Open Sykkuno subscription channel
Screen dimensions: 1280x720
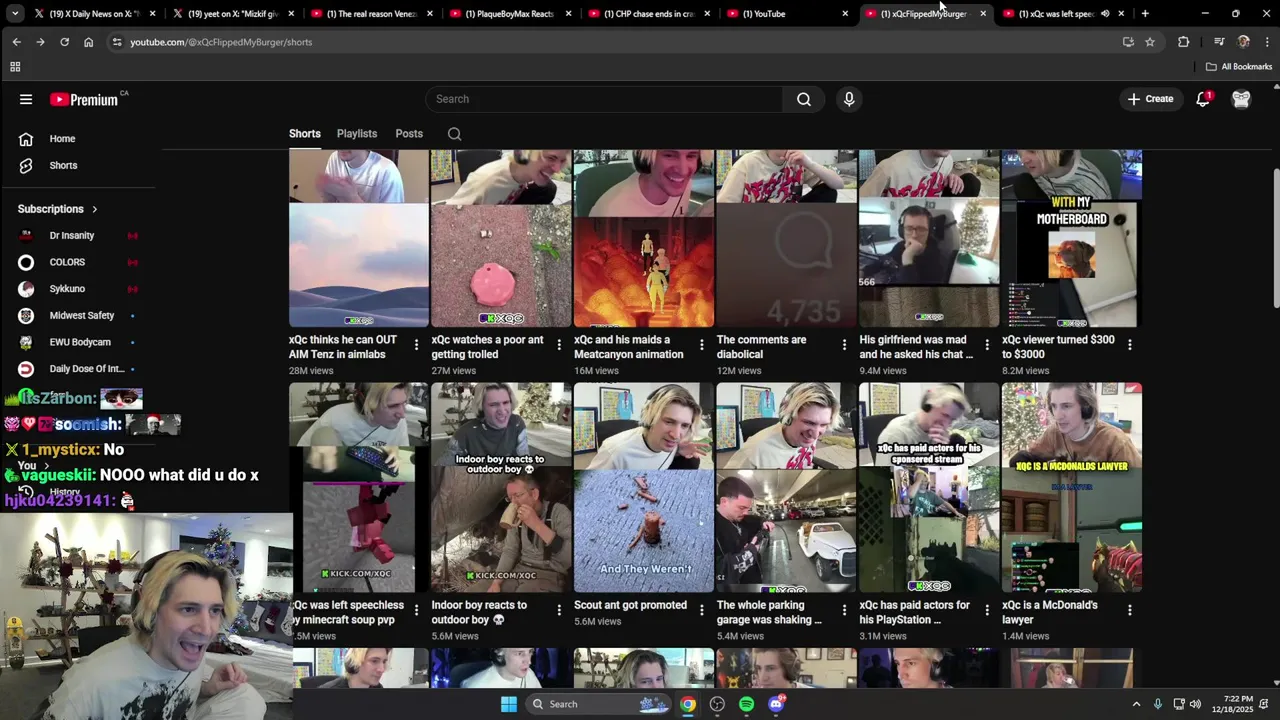click(80, 289)
